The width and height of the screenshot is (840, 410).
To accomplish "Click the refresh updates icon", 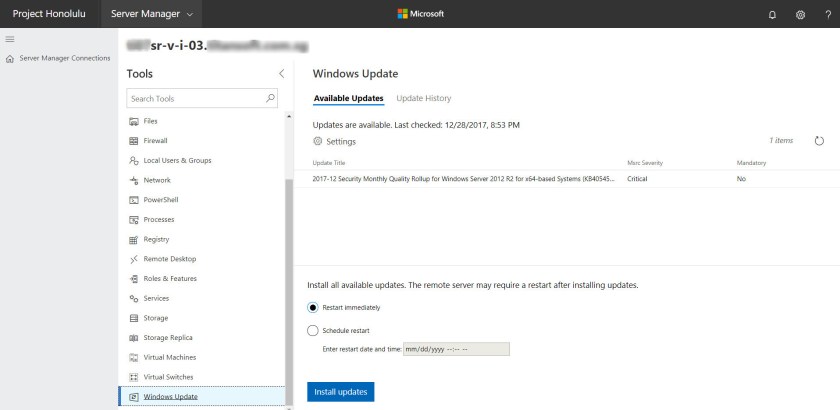I will click(819, 141).
